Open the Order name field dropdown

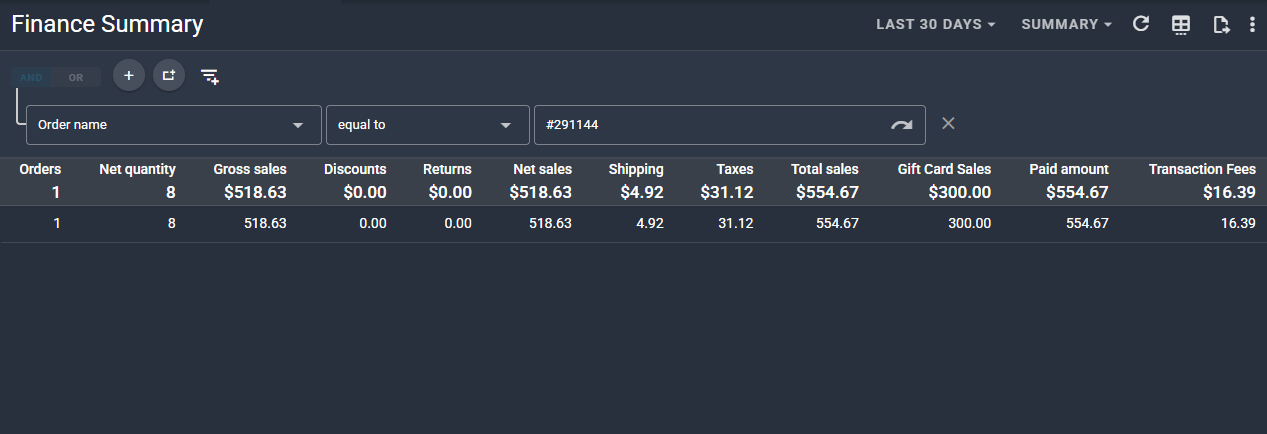tap(173, 125)
